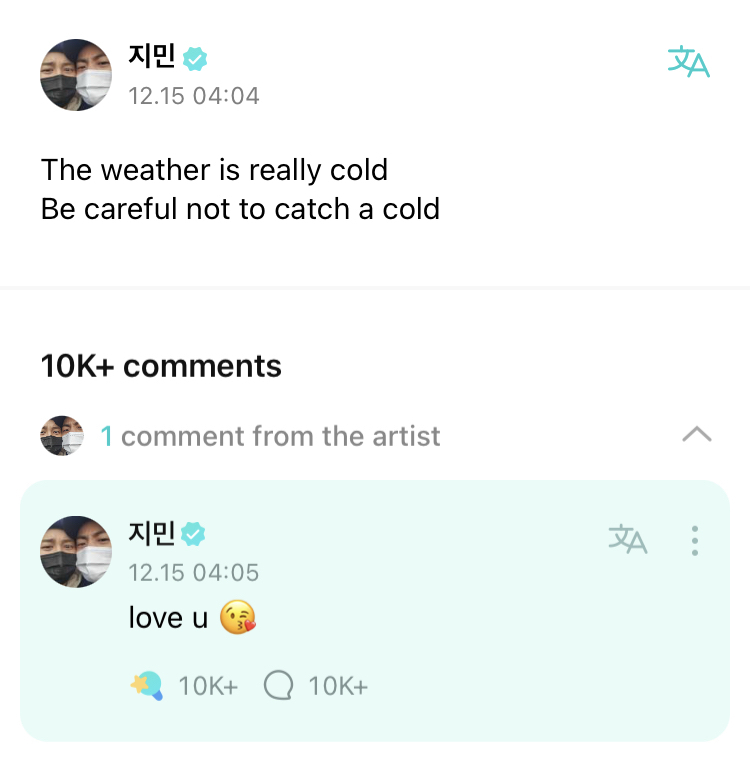Tap the post text about cold weather
Image resolution: width=750 pixels, height=757 pixels.
(x=240, y=189)
